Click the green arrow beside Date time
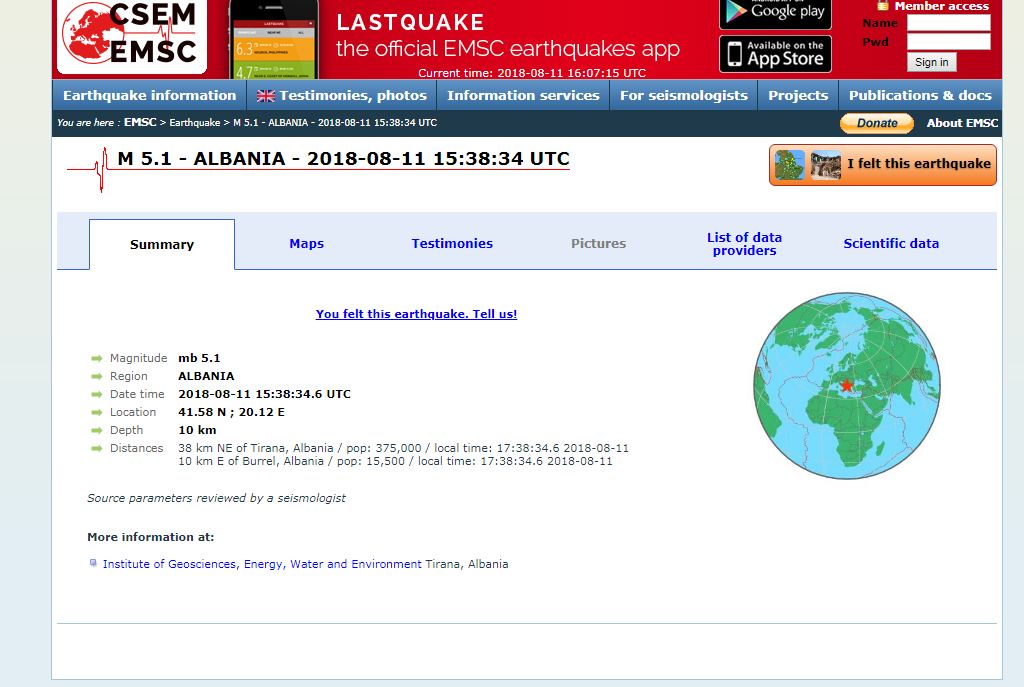 click(97, 394)
